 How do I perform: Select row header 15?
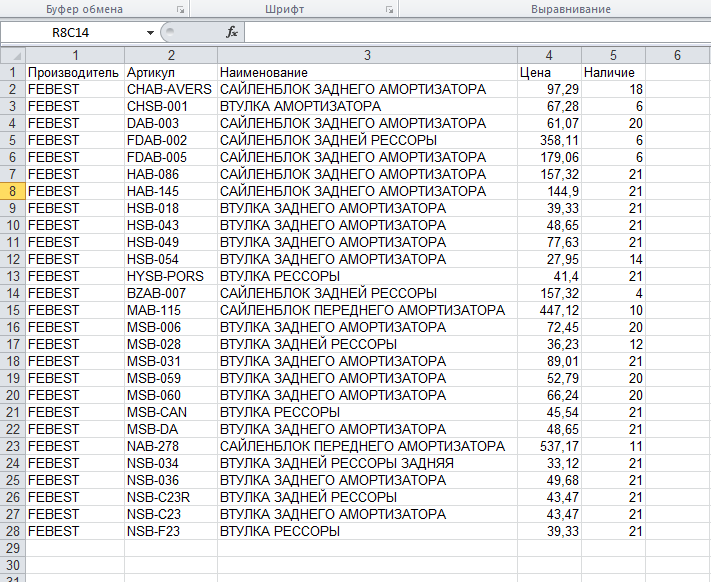pos(12,310)
